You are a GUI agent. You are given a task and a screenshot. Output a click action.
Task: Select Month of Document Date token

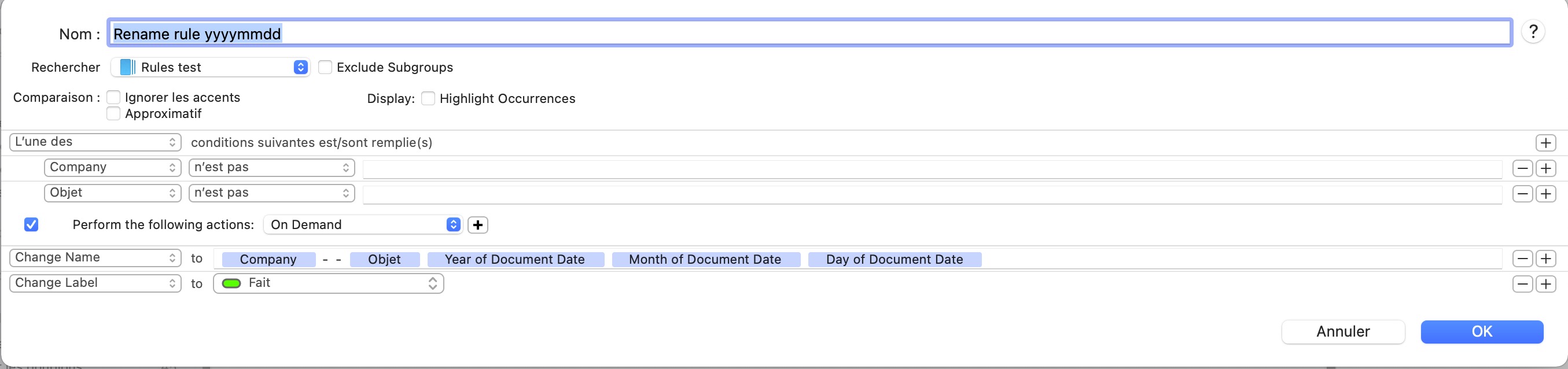tap(705, 259)
